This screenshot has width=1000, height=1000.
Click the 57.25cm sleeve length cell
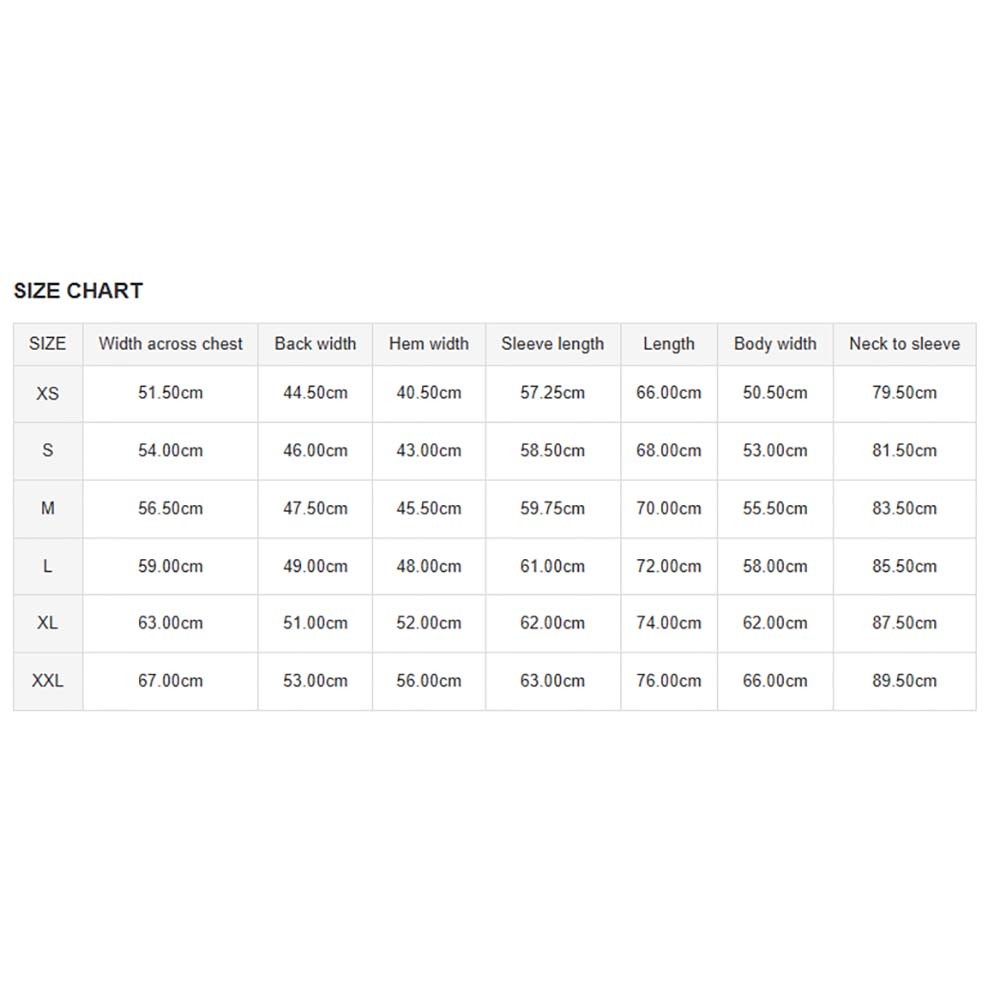tap(552, 393)
